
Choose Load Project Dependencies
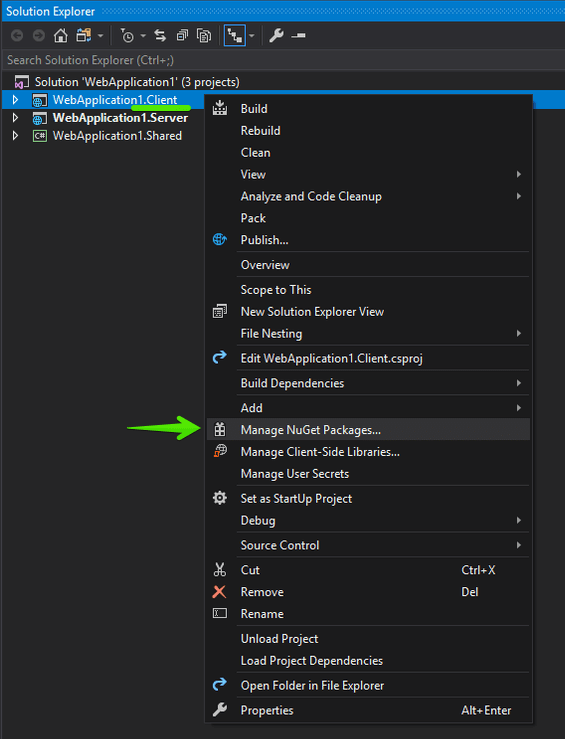tap(368, 661)
